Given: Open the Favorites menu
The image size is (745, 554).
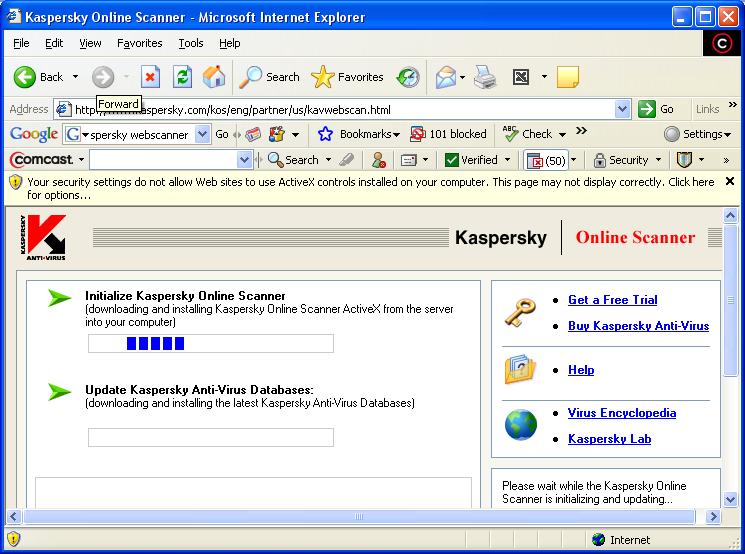Looking at the screenshot, I should coord(140,43).
